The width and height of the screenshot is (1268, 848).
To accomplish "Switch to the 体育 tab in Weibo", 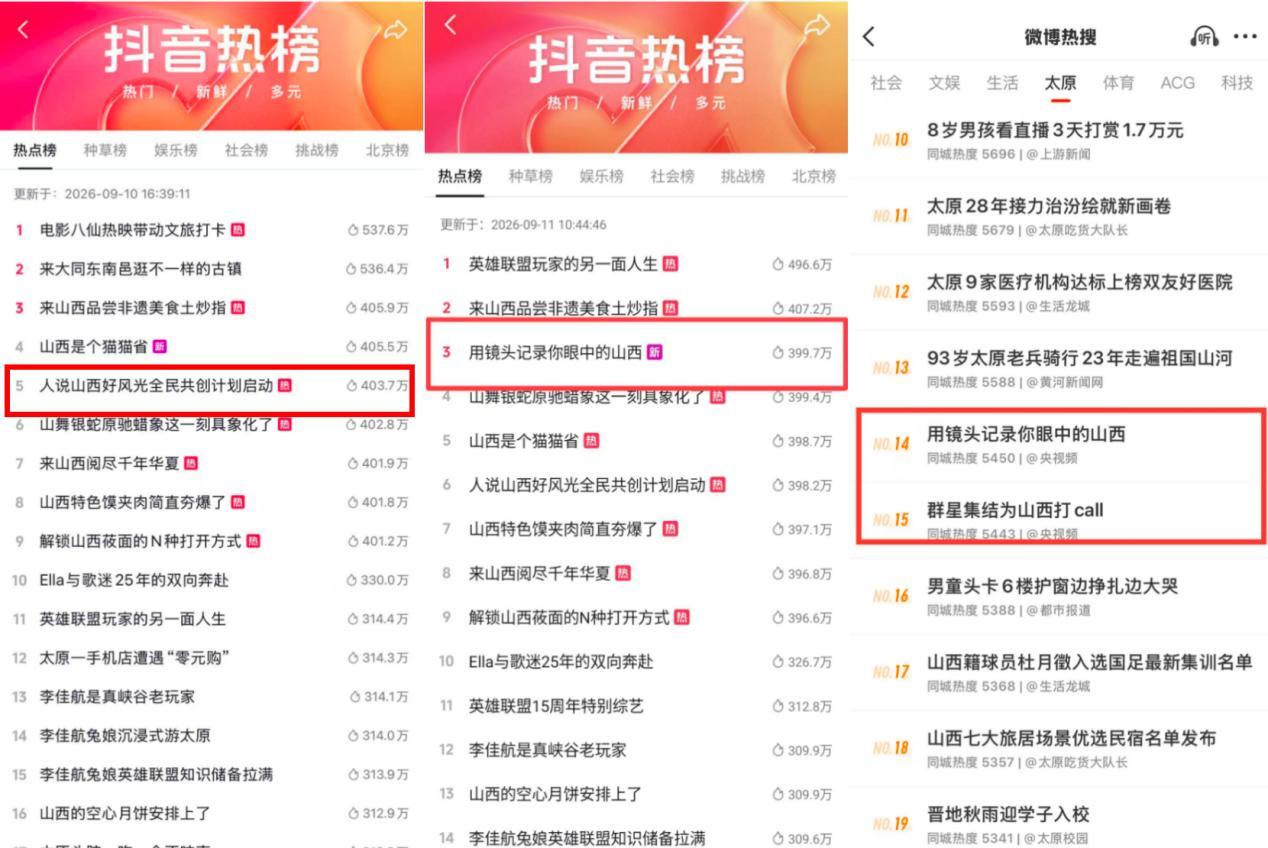I will coord(1118,83).
